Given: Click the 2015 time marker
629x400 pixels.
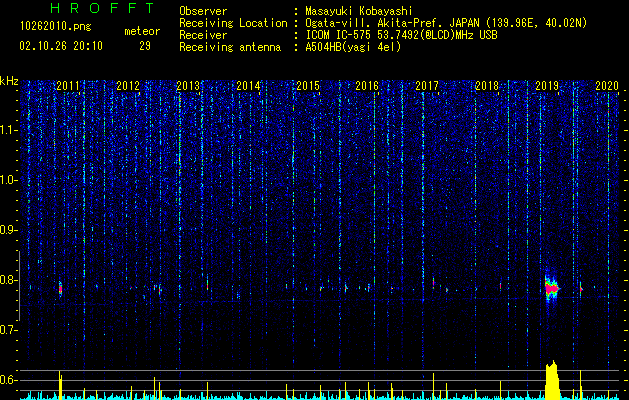Looking at the screenshot, I should click(308, 85).
